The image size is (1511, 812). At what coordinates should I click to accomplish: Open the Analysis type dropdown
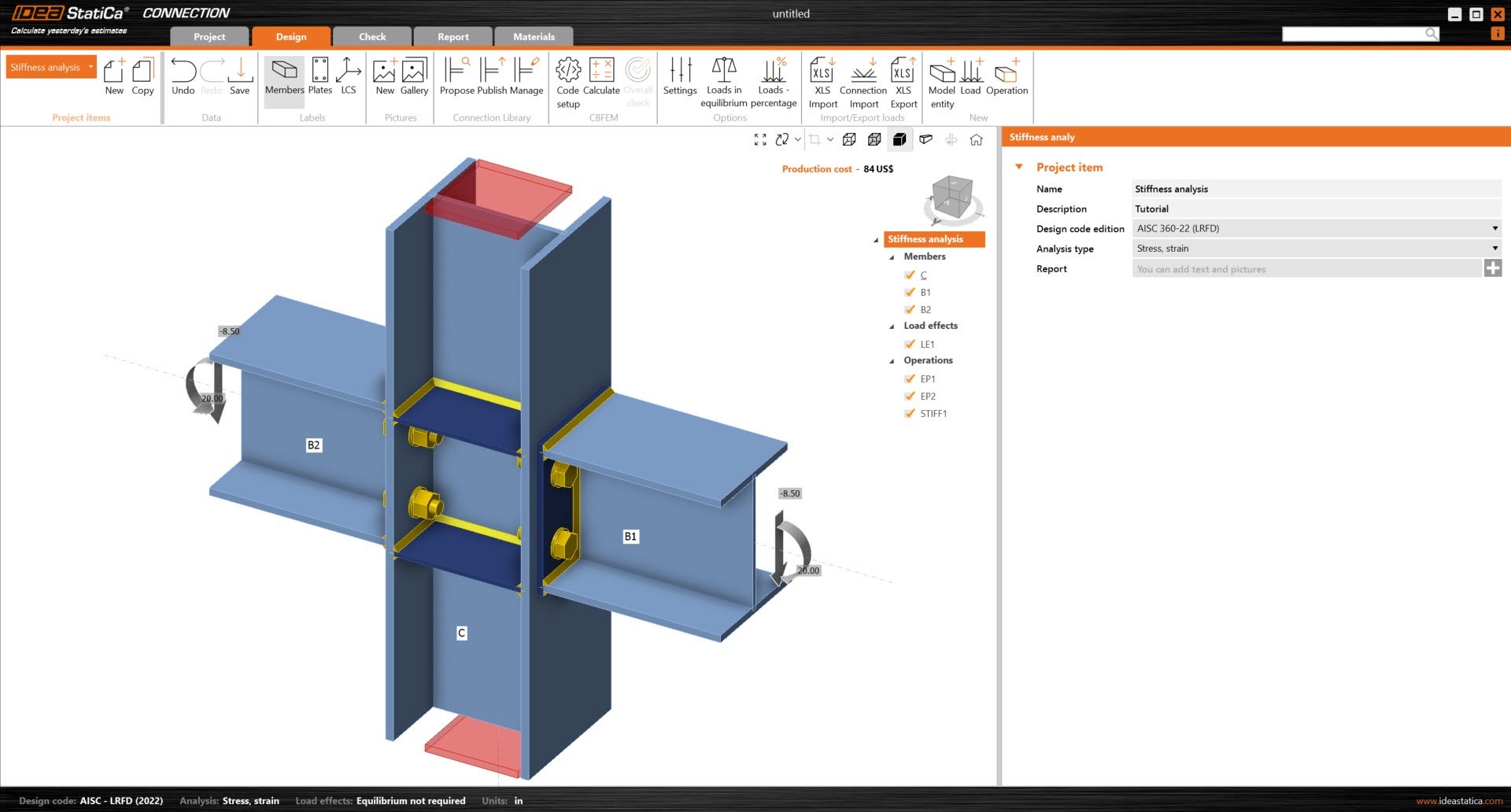[x=1316, y=249]
